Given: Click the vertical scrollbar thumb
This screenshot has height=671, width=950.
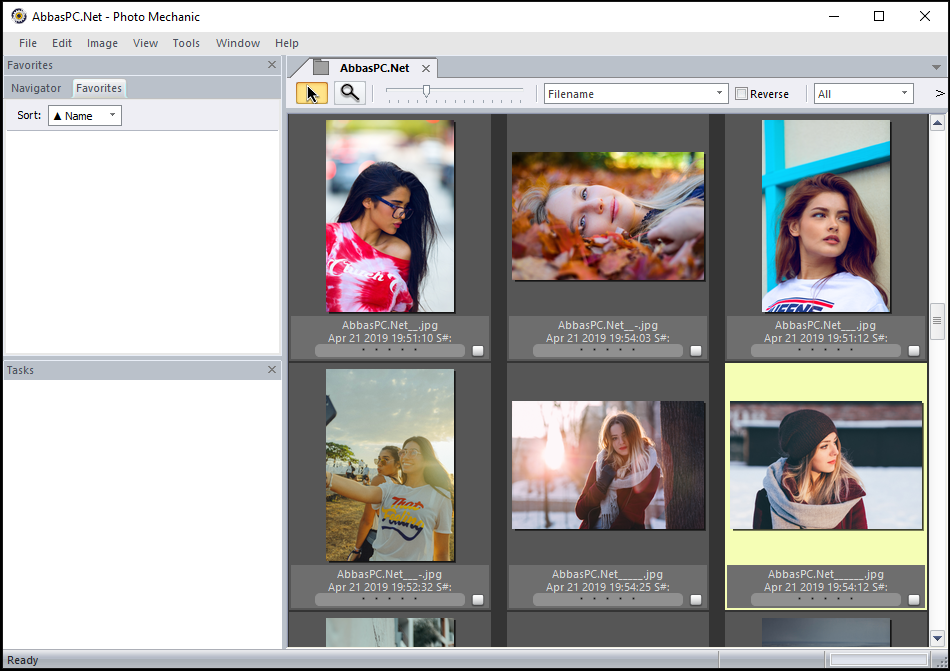Looking at the screenshot, I should click(x=937, y=320).
